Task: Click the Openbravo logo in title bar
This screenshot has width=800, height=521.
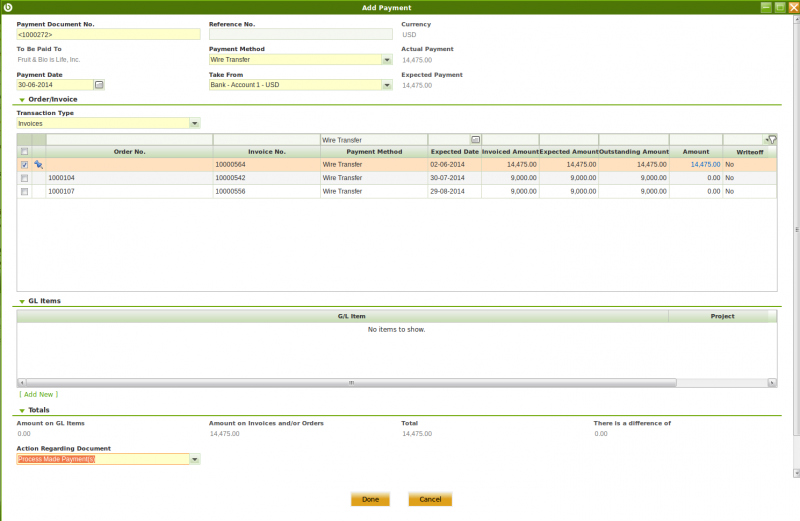Action: (x=8, y=7)
